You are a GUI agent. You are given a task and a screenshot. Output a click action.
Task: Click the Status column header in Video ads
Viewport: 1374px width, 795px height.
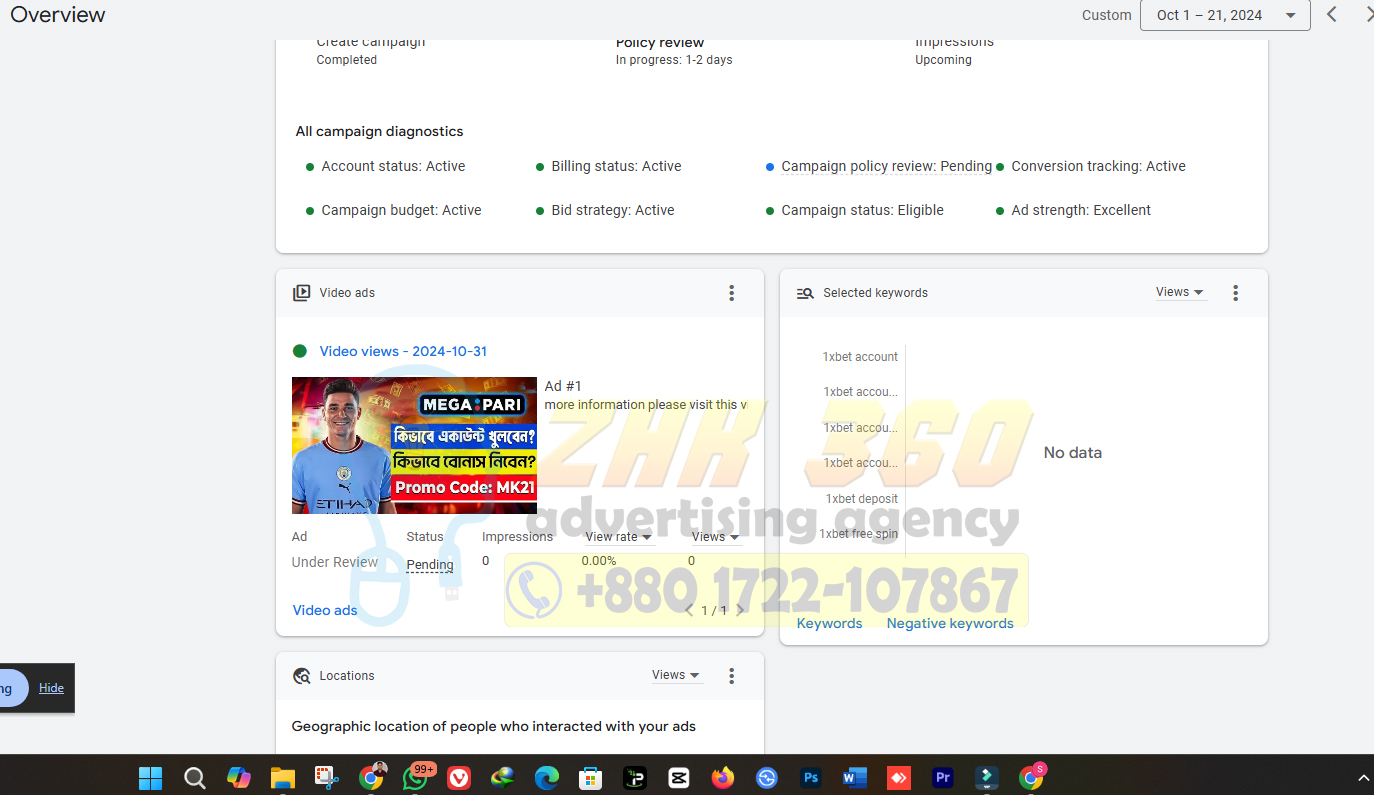coord(425,537)
